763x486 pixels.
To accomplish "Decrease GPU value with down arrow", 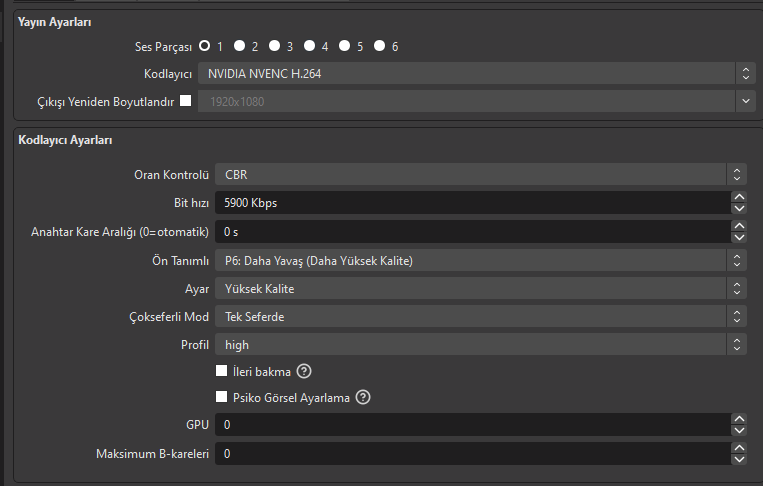I will click(739, 430).
